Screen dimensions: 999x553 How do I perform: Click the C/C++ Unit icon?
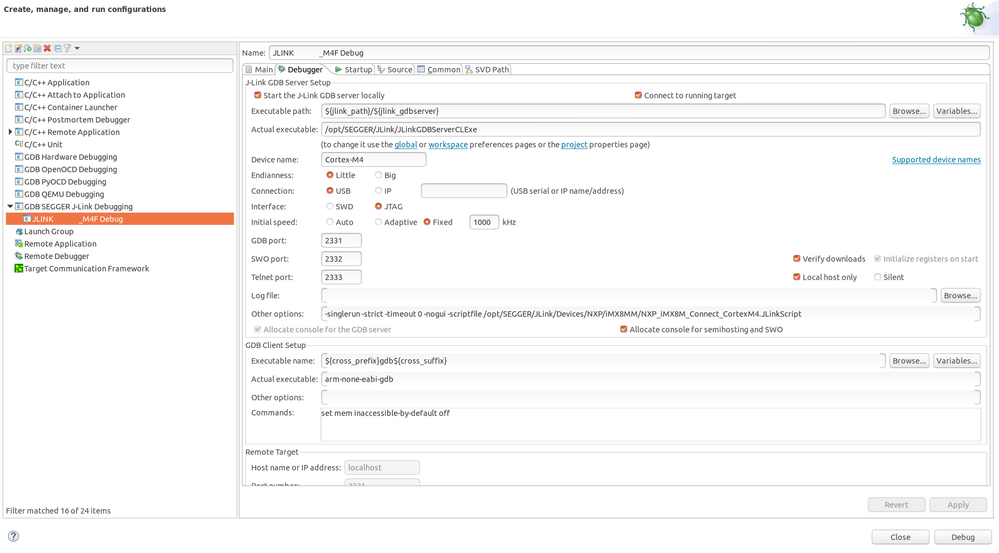[x=19, y=145]
